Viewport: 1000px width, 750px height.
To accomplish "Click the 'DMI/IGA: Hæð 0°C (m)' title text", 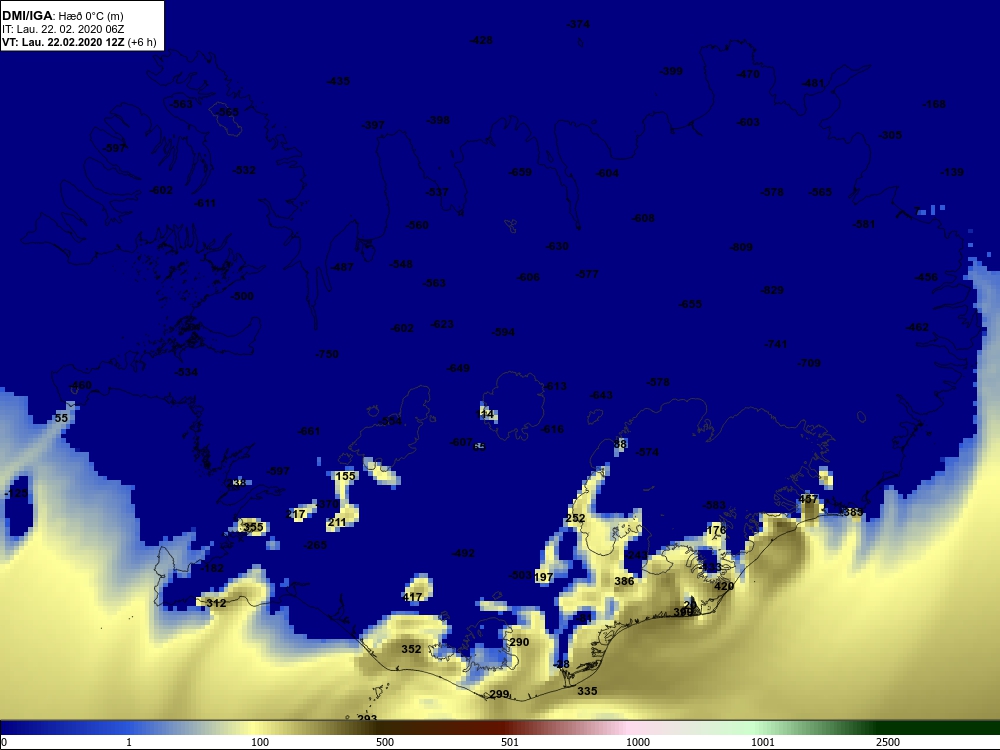I will coord(62,16).
